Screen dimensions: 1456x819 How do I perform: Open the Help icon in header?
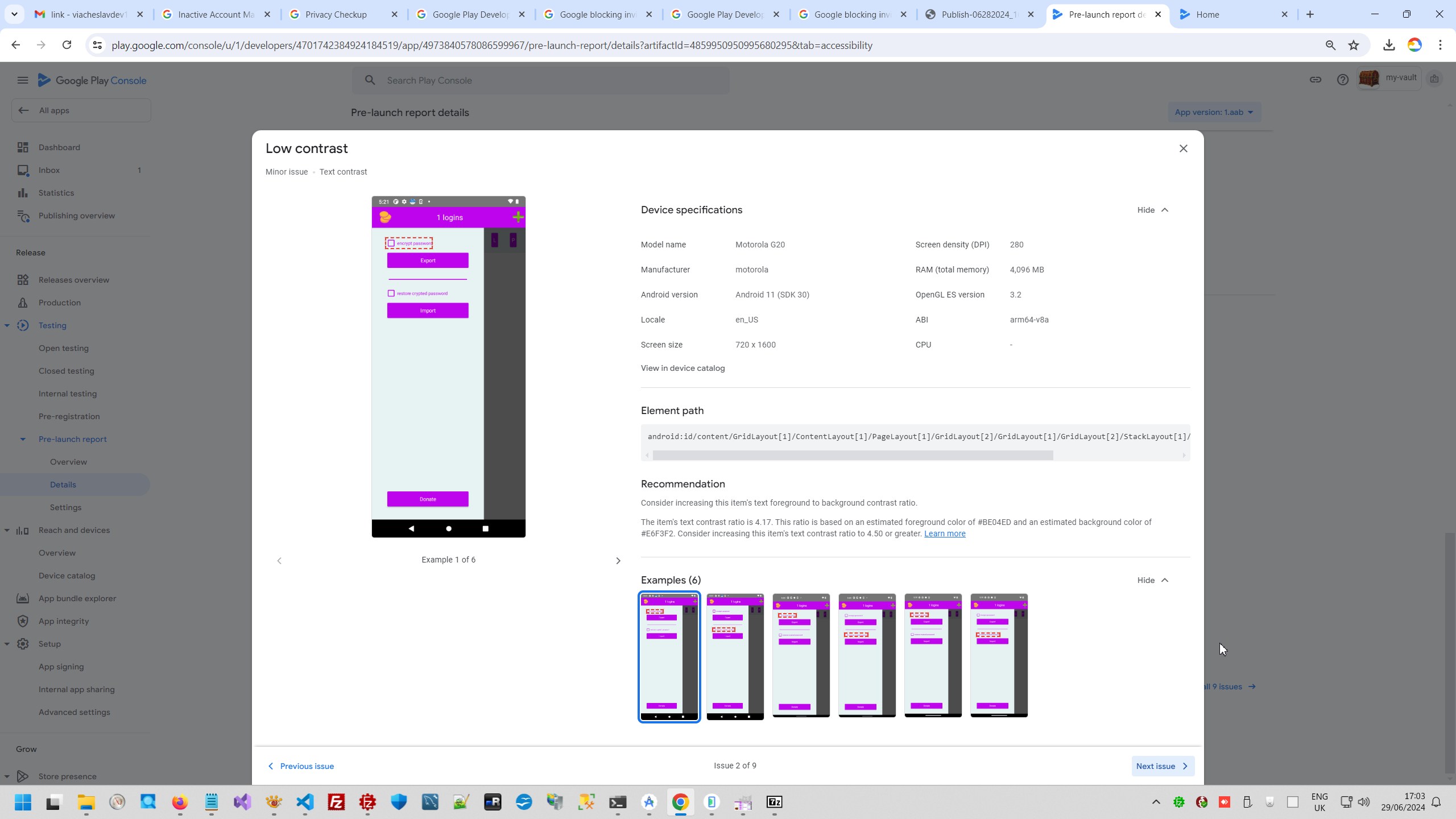point(1342,80)
